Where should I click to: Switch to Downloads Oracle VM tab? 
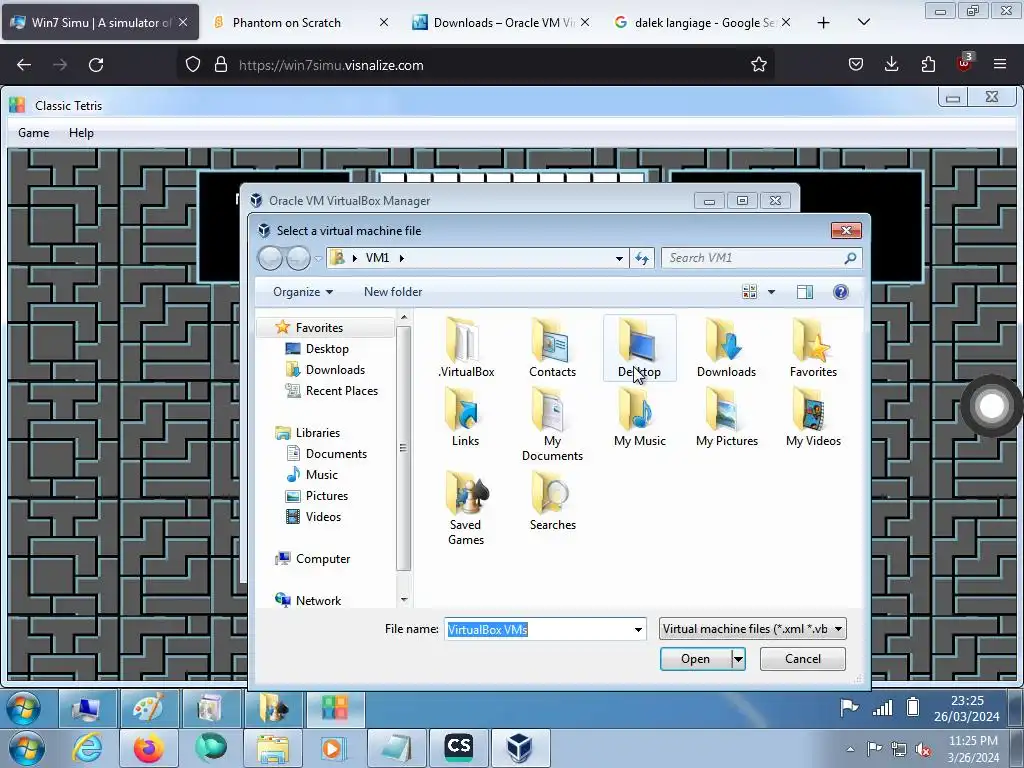pos(500,23)
